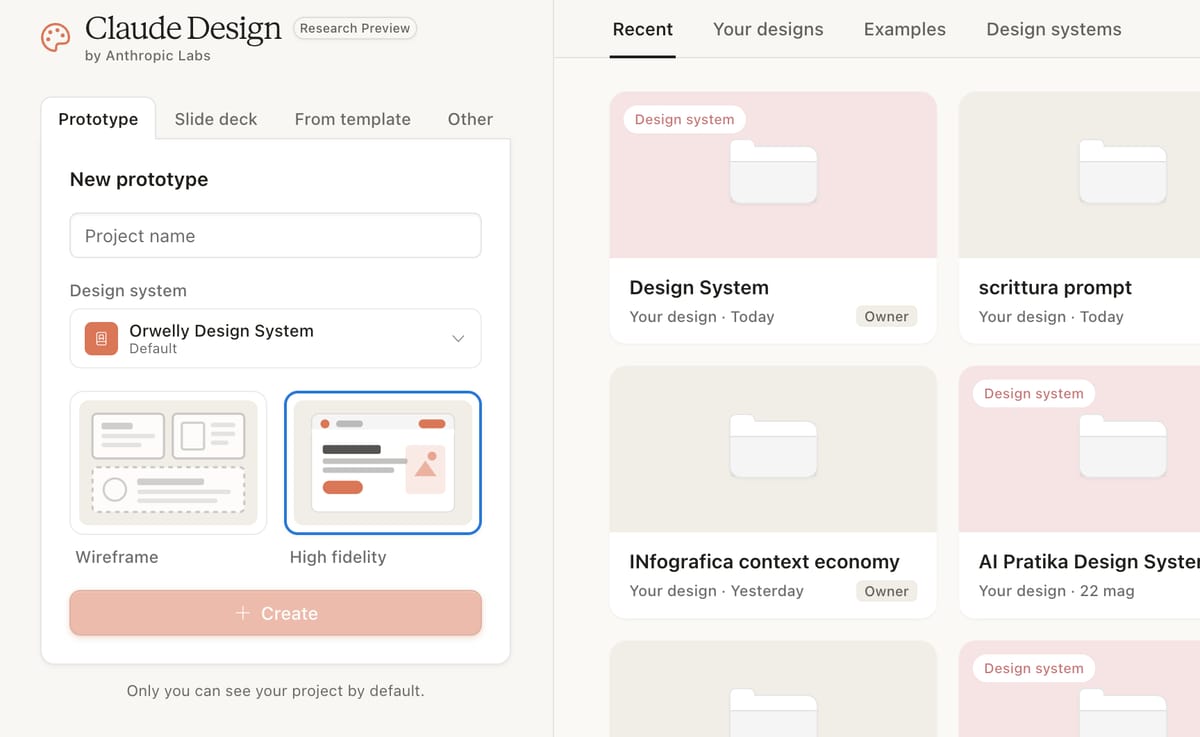Open the Examples tab
The image size is (1200, 737).
905,29
